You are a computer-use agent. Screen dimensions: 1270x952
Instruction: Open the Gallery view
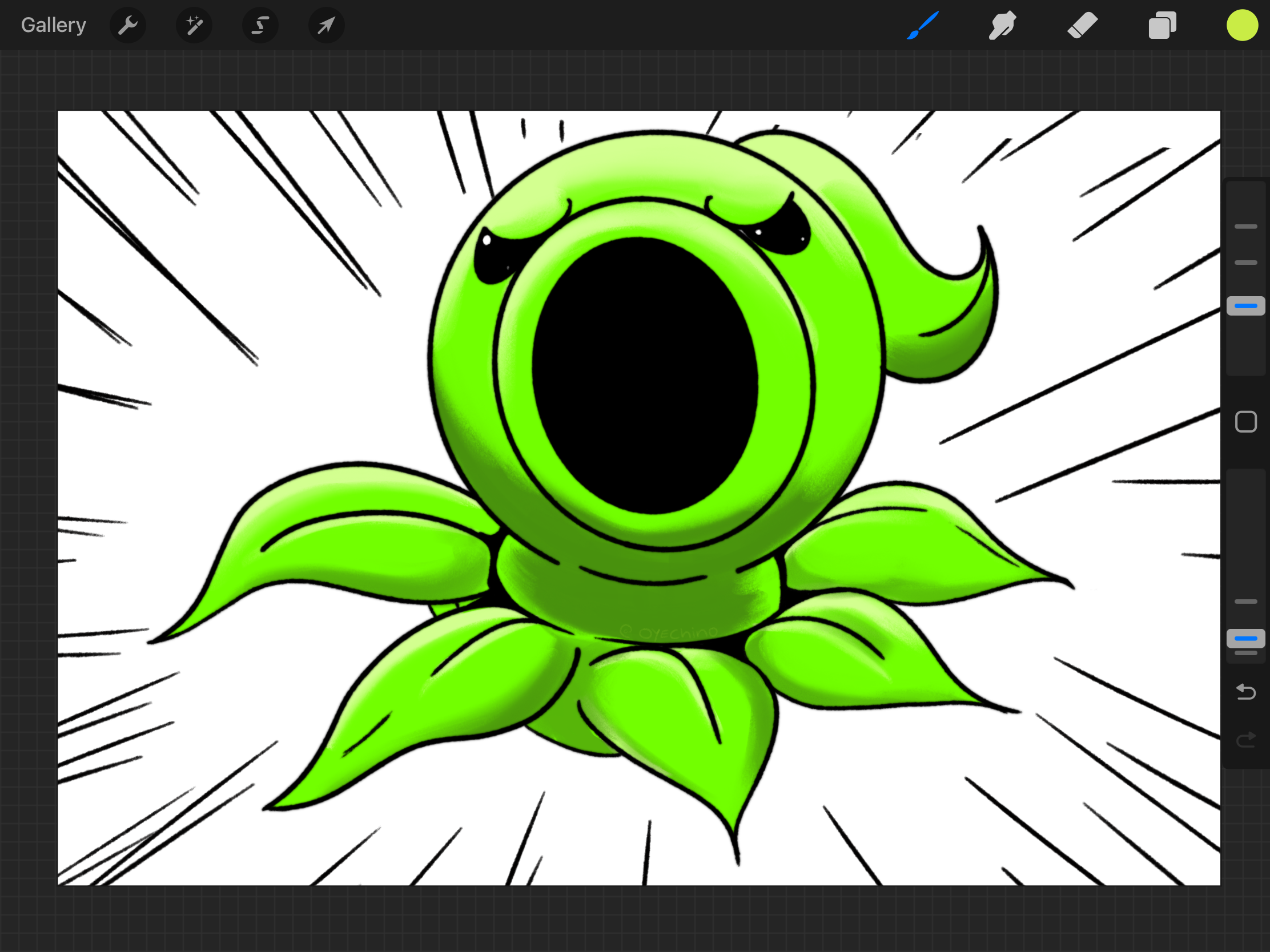click(54, 25)
